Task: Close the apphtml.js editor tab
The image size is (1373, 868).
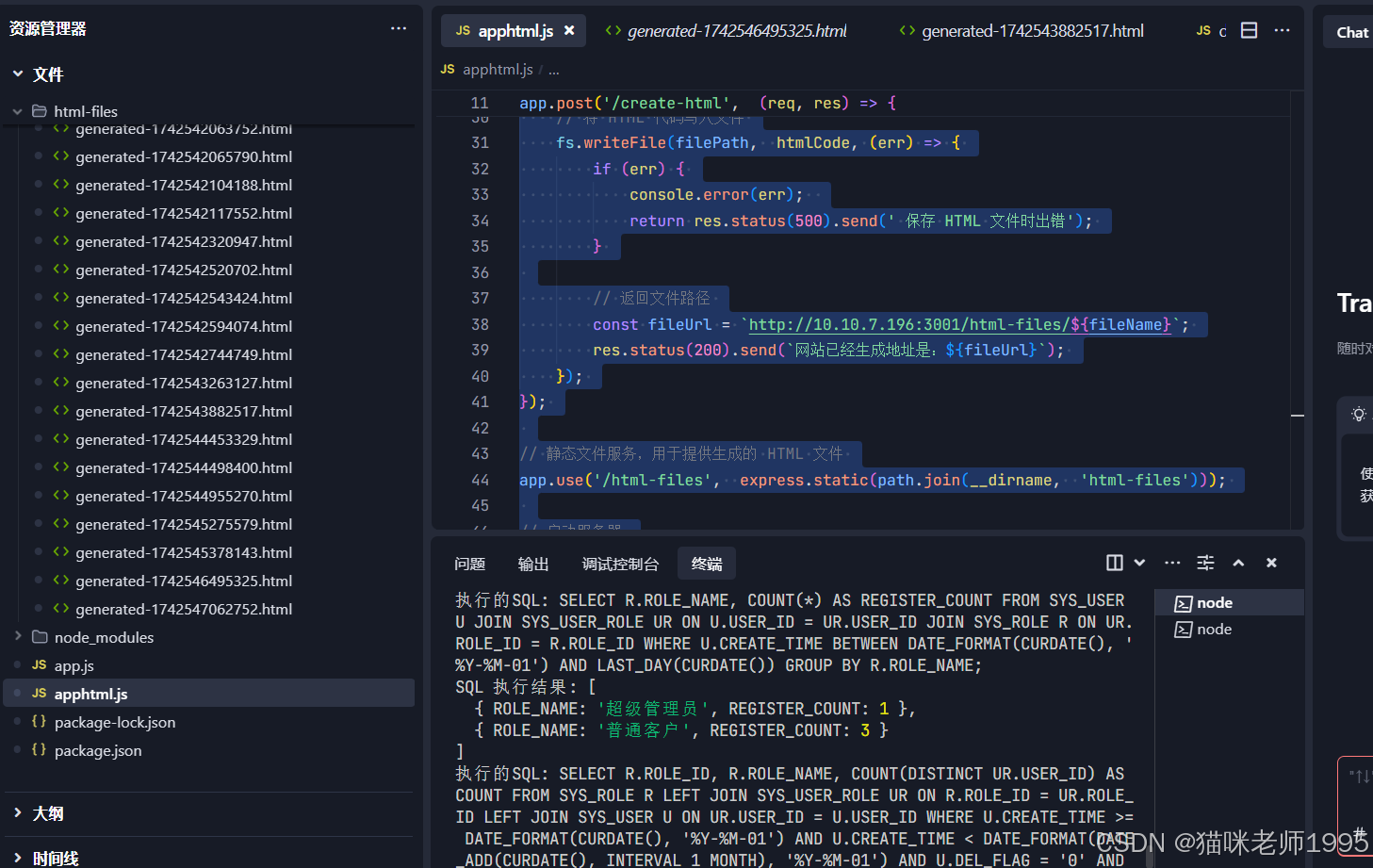Action: pyautogui.click(x=569, y=30)
